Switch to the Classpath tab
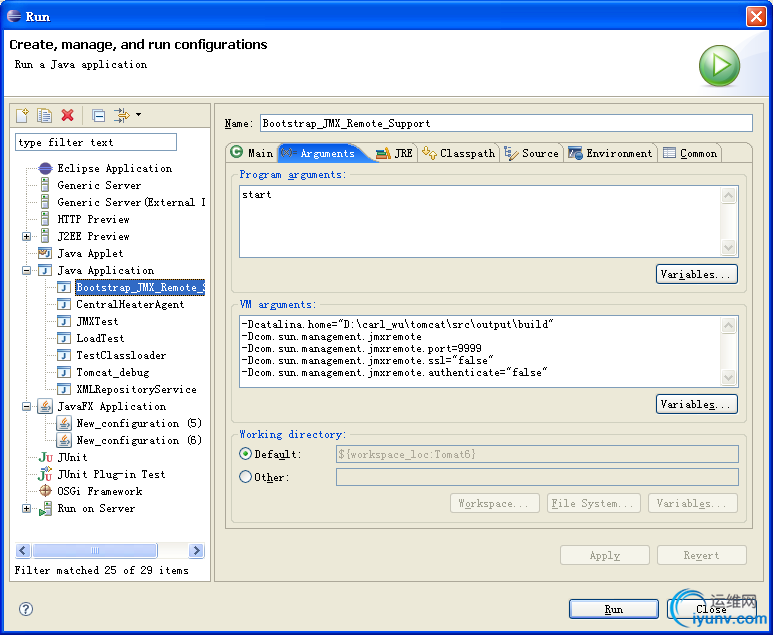 [x=458, y=153]
